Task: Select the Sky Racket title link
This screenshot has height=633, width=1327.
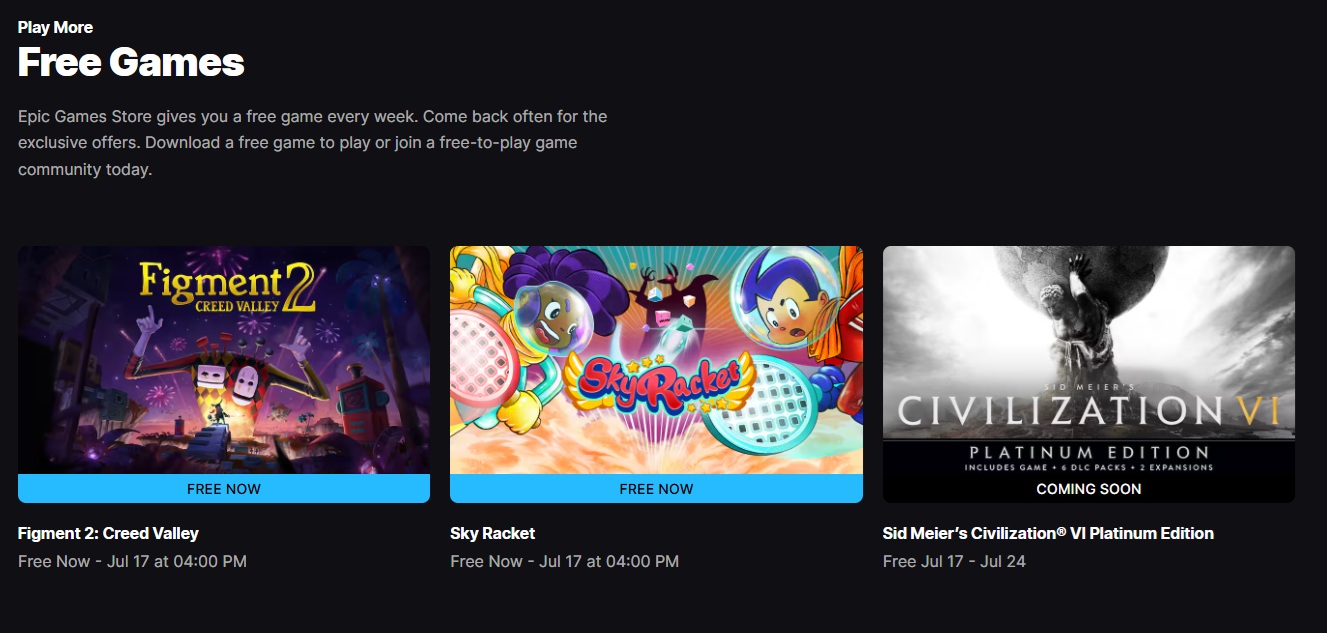Action: point(493,533)
